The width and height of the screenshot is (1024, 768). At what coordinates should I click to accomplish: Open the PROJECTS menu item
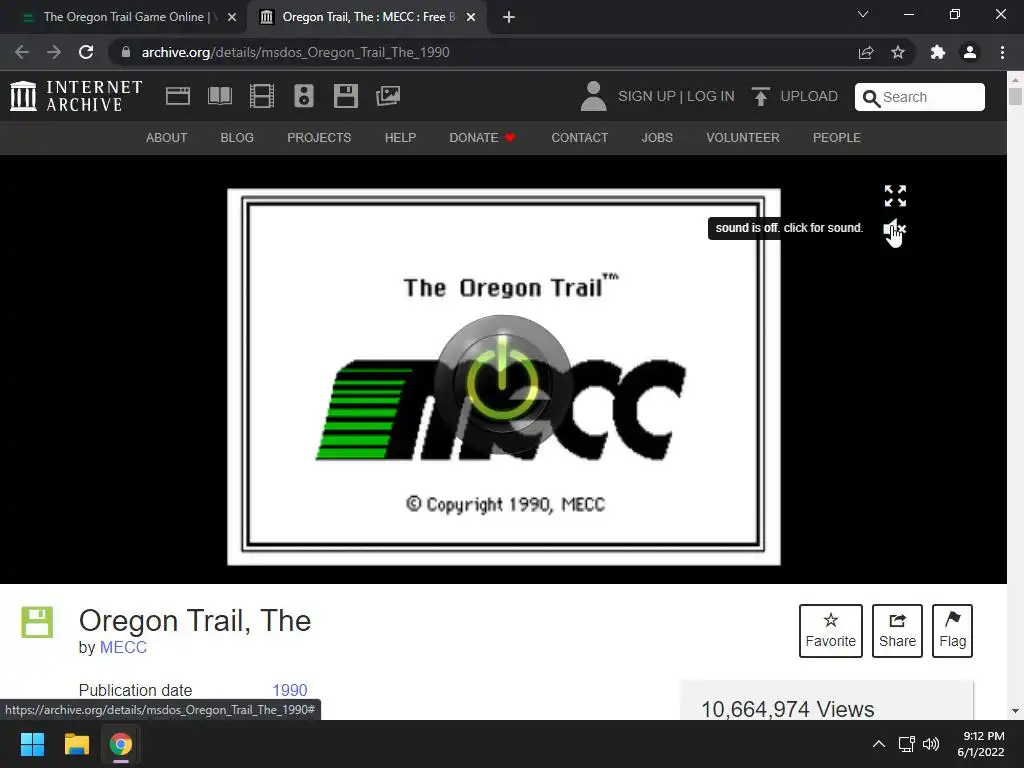coord(319,138)
